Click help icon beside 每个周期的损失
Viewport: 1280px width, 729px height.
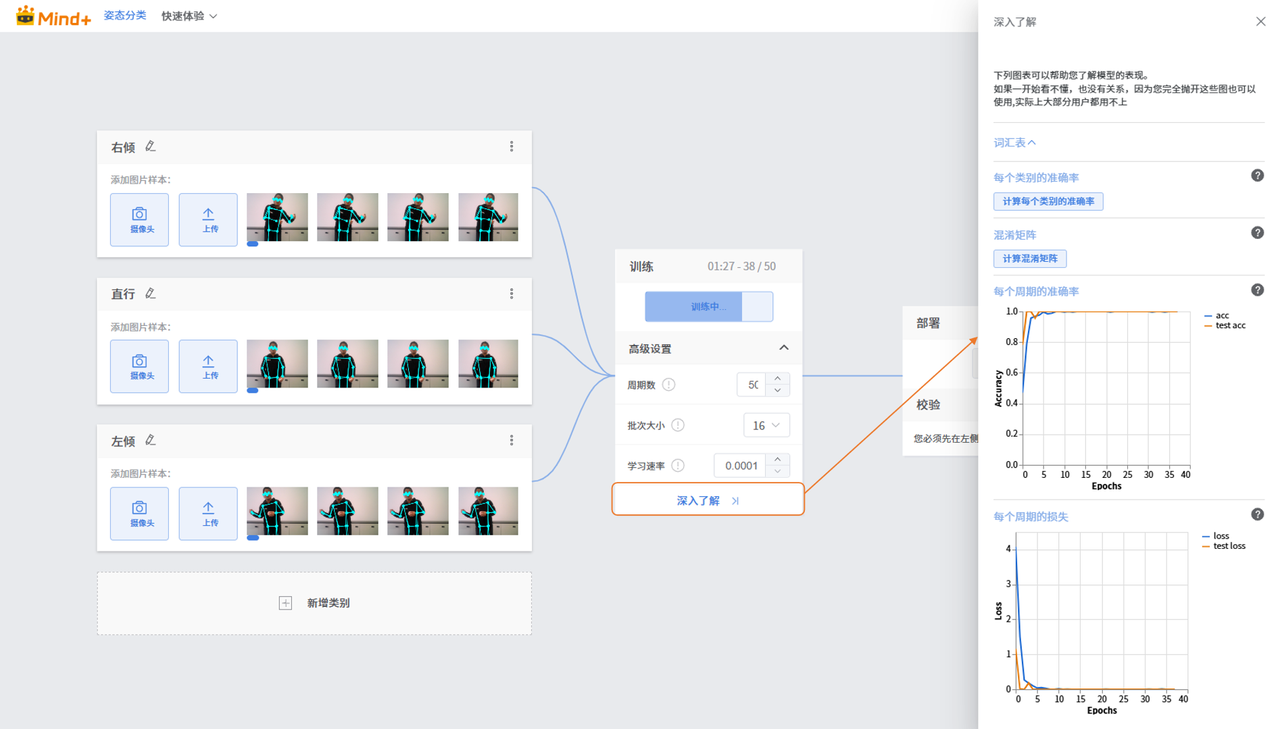click(1257, 515)
